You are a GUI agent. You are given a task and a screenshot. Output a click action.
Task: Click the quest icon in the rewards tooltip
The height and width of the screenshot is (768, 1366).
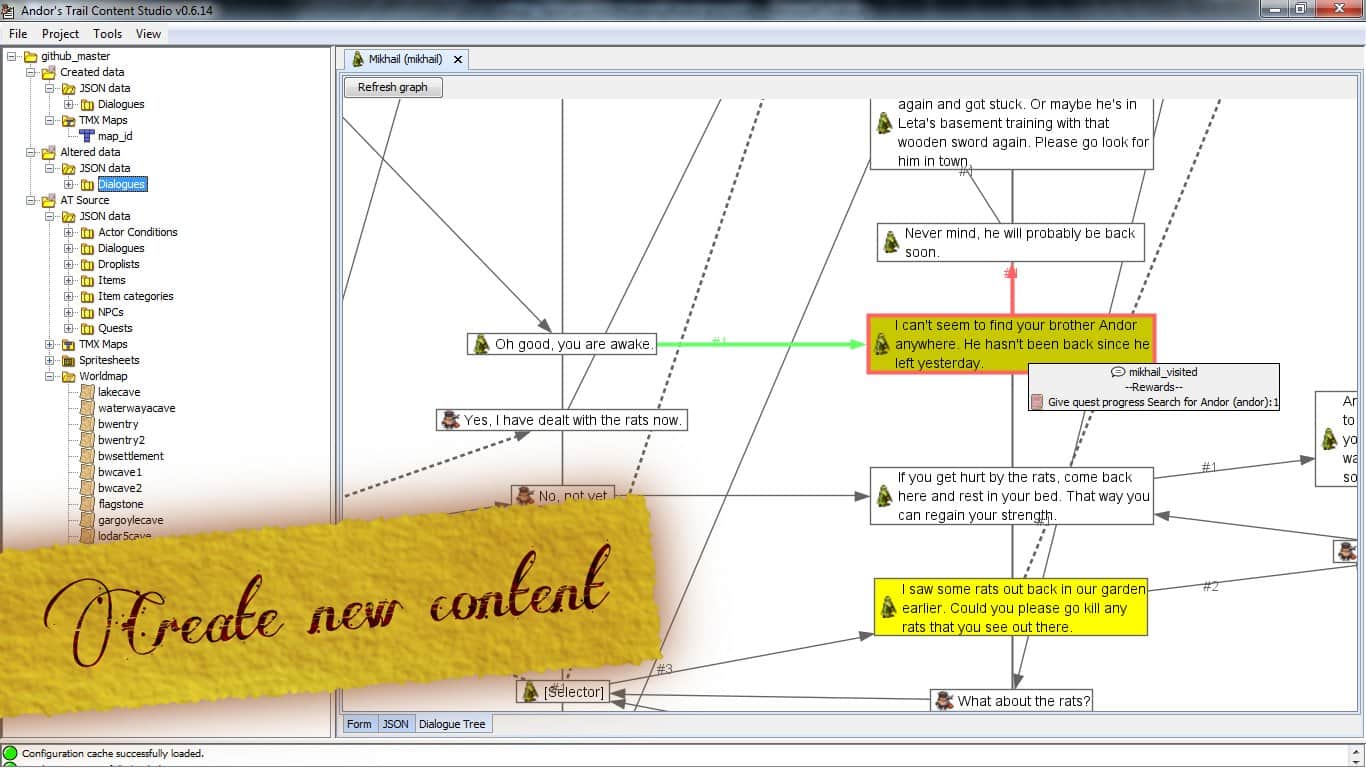point(1037,402)
